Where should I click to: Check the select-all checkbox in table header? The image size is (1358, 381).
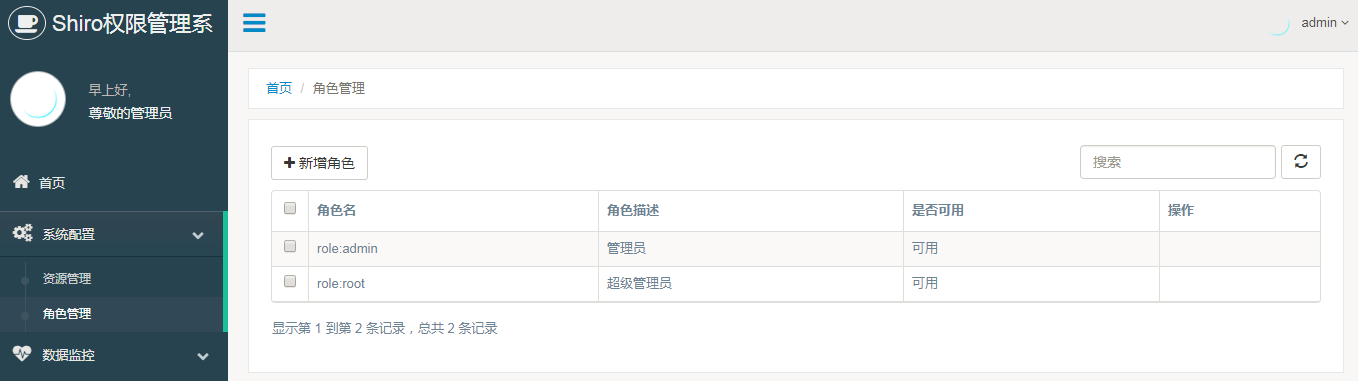(x=290, y=209)
